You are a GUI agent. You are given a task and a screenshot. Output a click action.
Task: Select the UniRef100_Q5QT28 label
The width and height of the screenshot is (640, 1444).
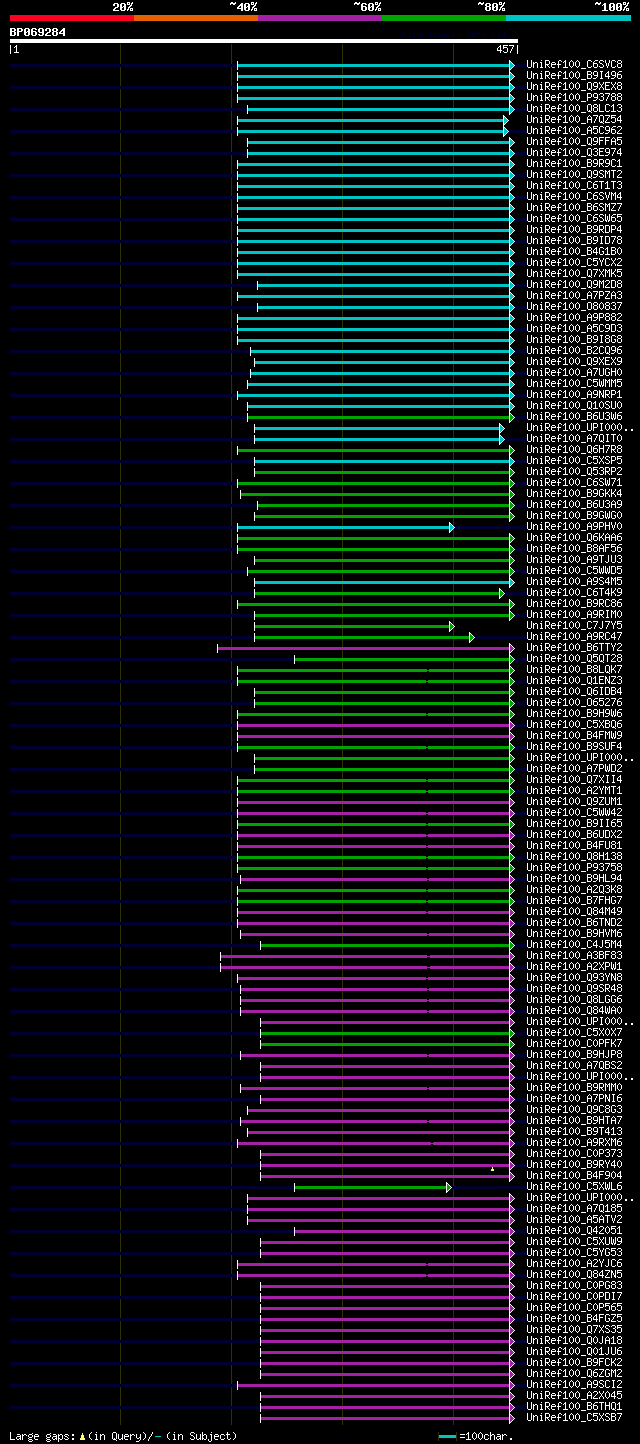574,658
